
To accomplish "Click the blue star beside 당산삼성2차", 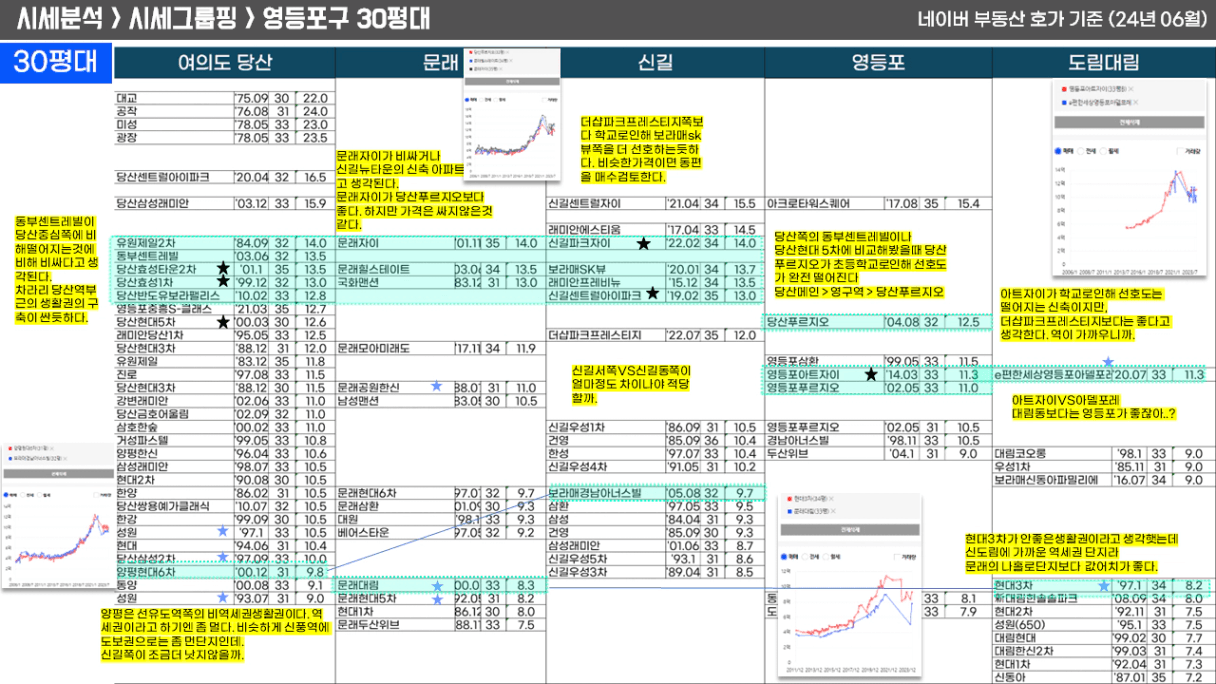I will (x=223, y=557).
